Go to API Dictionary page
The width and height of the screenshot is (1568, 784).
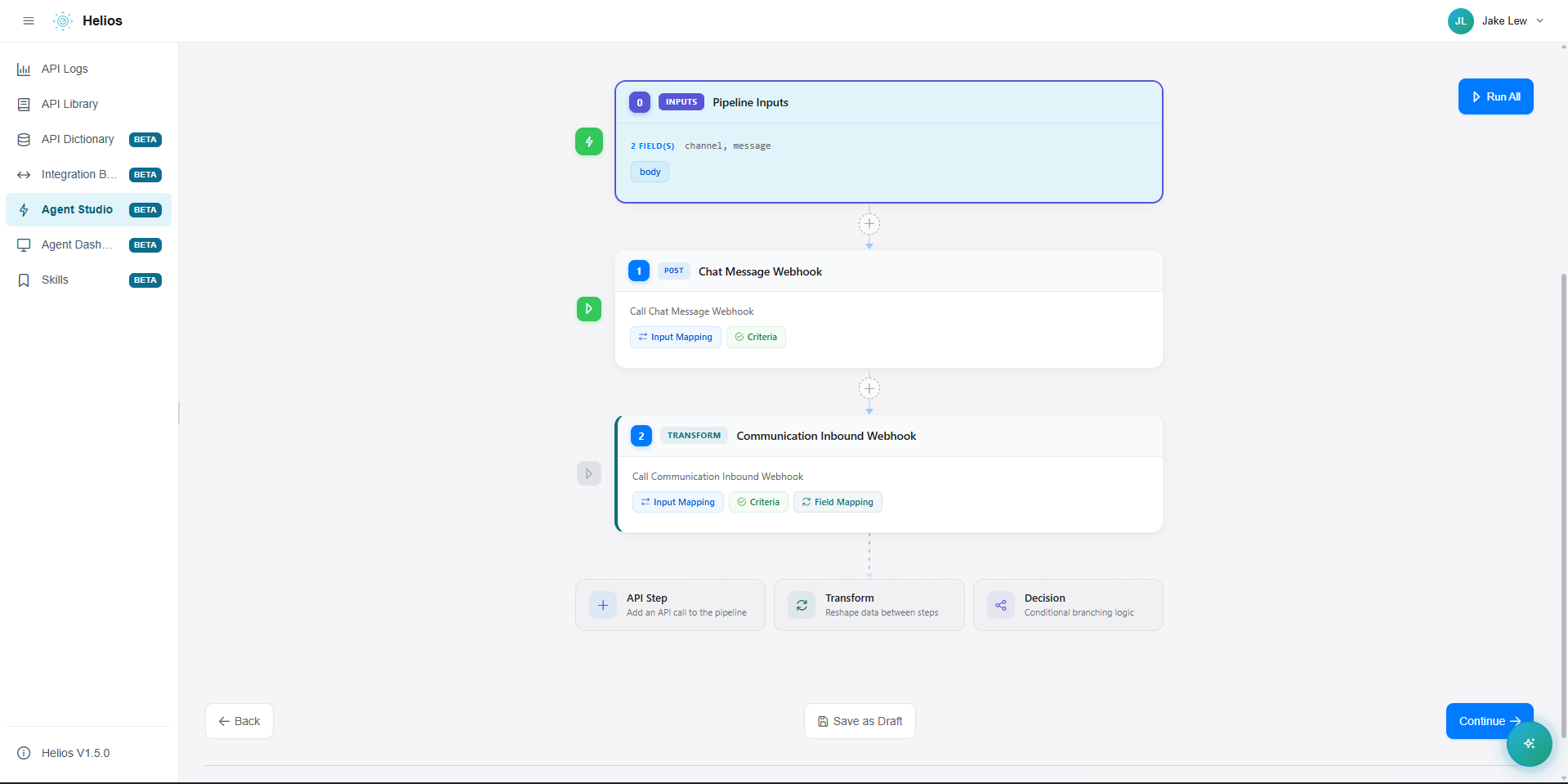[x=88, y=139]
